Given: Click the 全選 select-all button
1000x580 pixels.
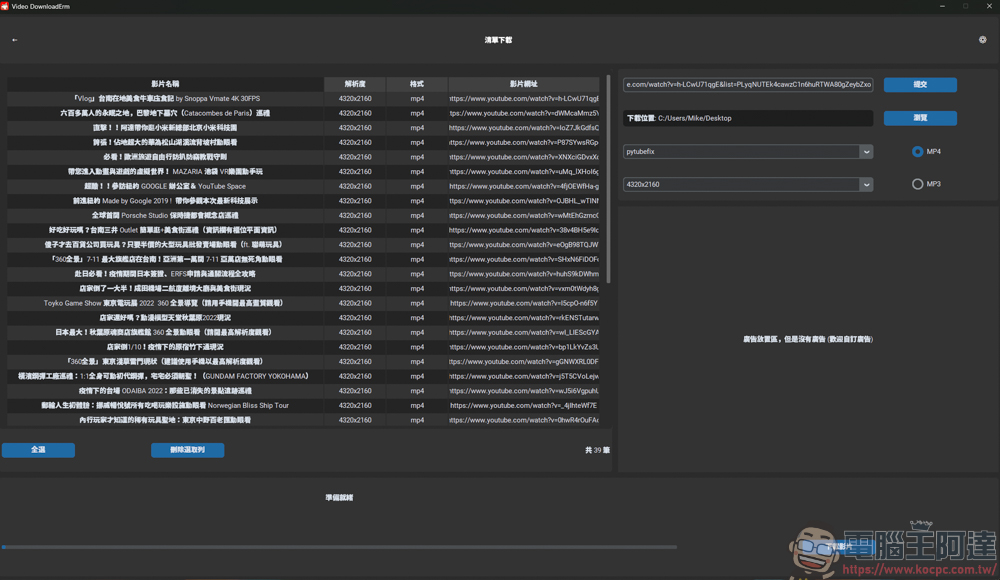Looking at the screenshot, I should [x=38, y=450].
